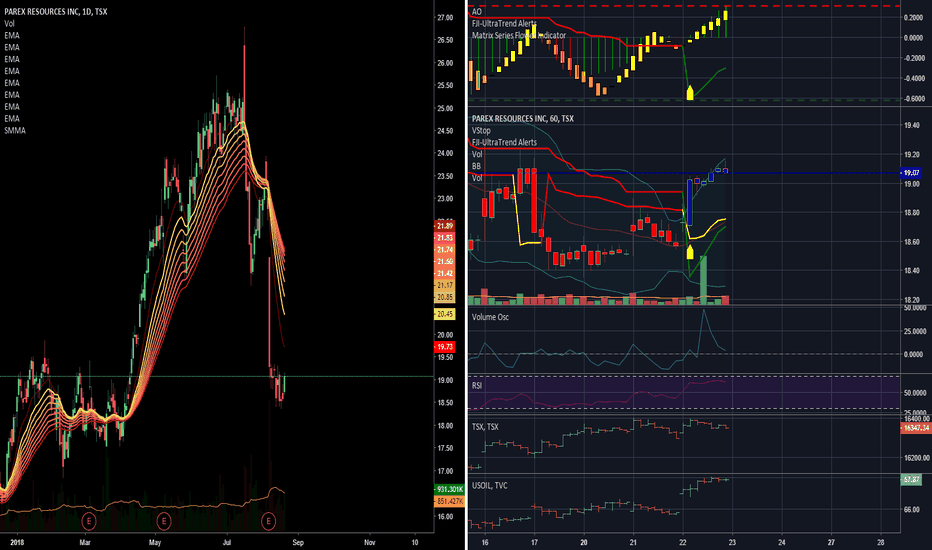
Task: Click yellow up-arrow alert in AO pane
Action: (x=689, y=92)
